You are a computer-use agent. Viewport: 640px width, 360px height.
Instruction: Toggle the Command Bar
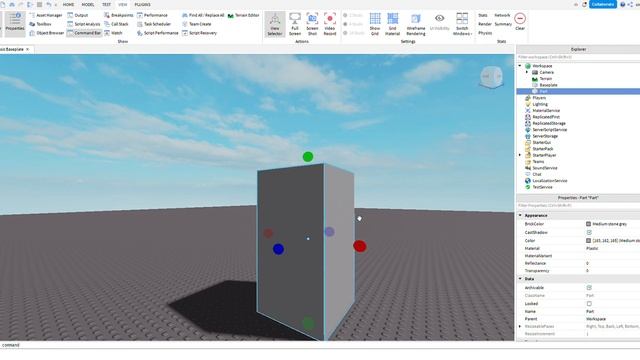[x=84, y=33]
